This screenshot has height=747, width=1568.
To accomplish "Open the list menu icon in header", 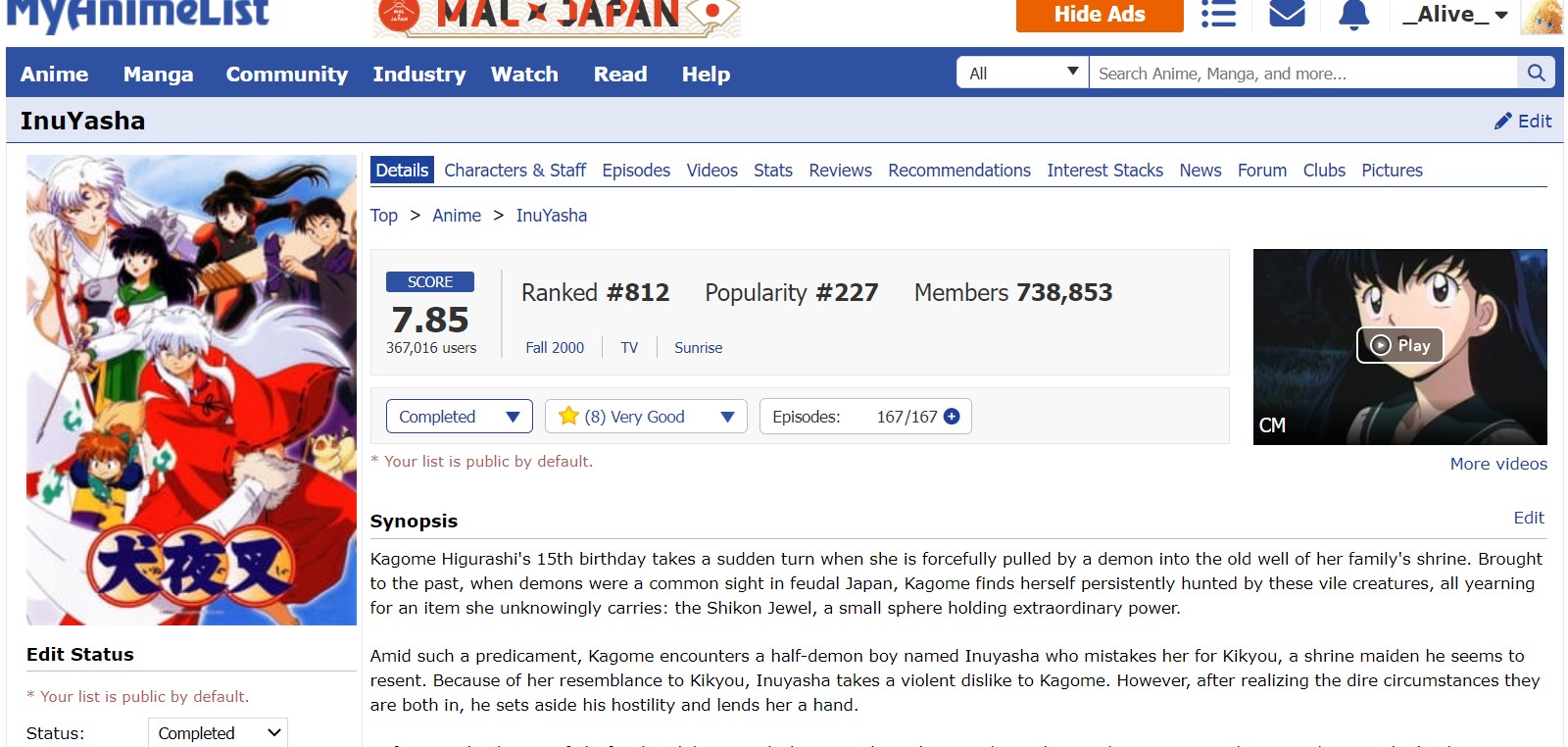I will pyautogui.click(x=1218, y=14).
